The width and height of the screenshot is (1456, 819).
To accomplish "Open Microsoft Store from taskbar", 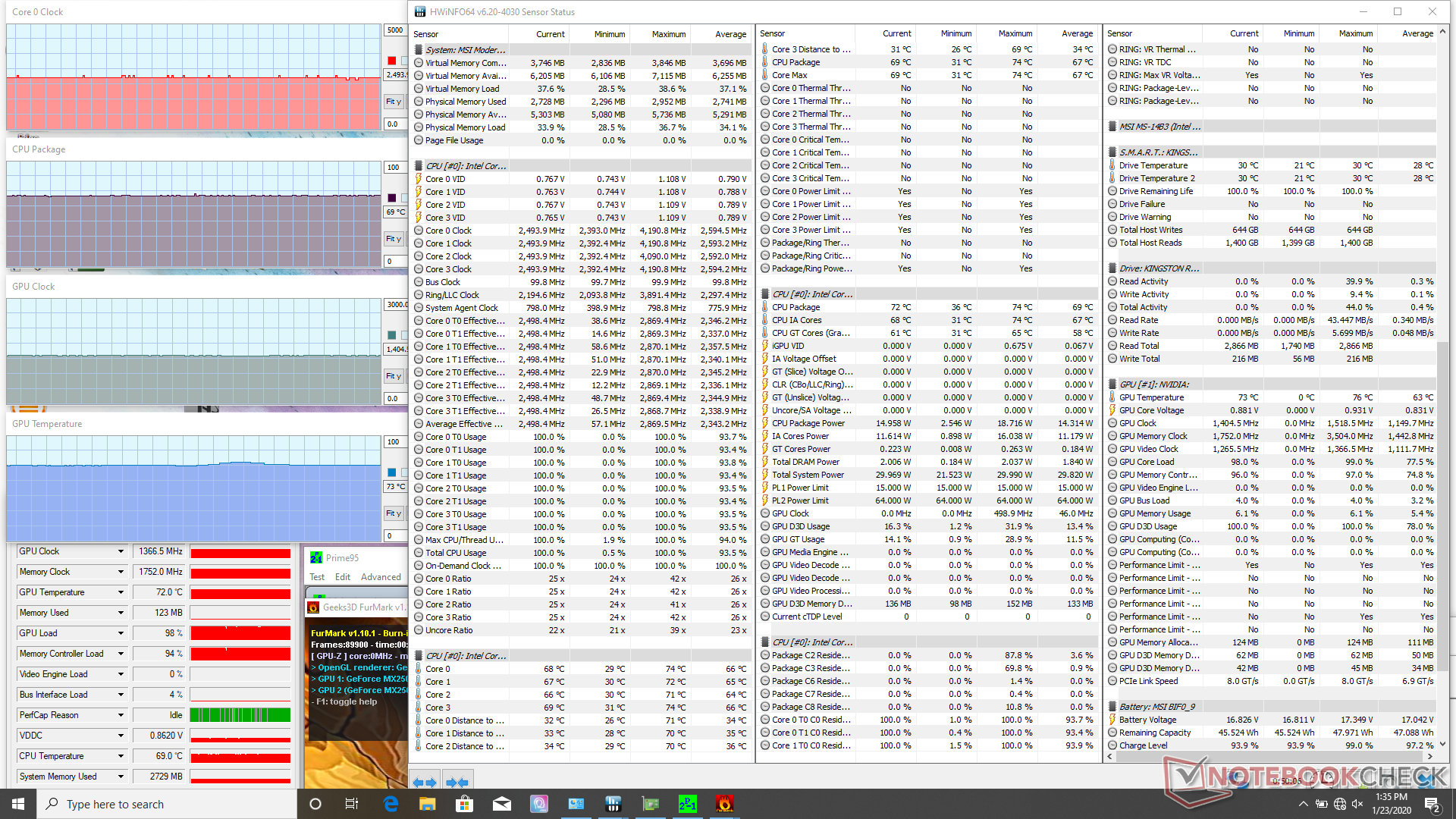I will pos(464,804).
